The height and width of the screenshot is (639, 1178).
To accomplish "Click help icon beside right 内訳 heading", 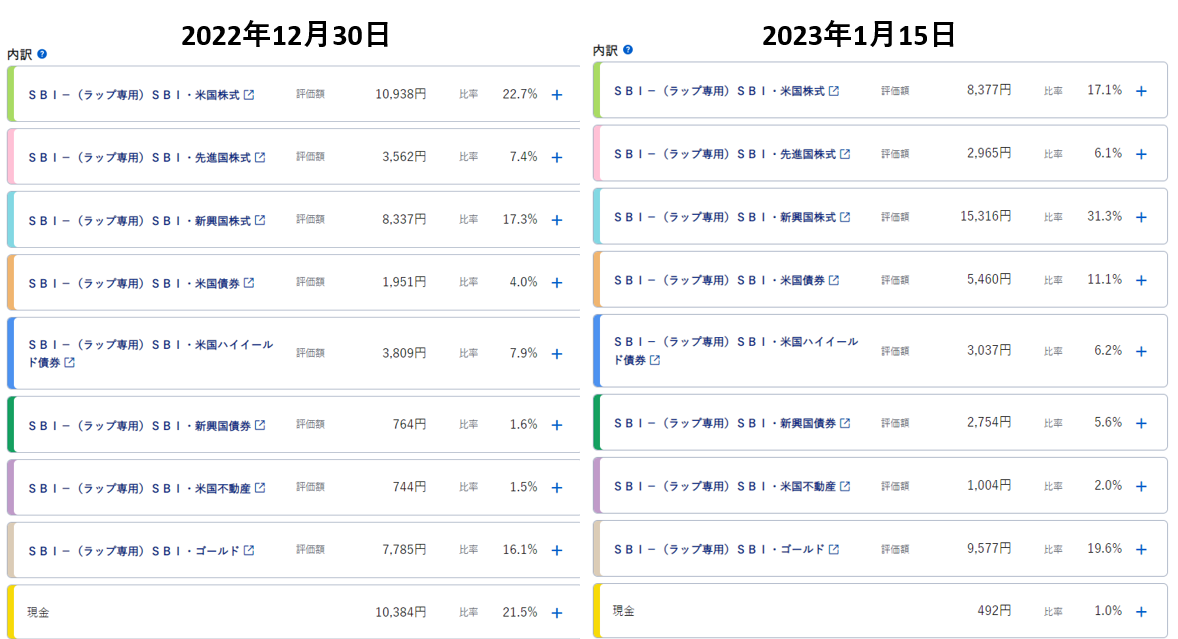I will coord(628,50).
